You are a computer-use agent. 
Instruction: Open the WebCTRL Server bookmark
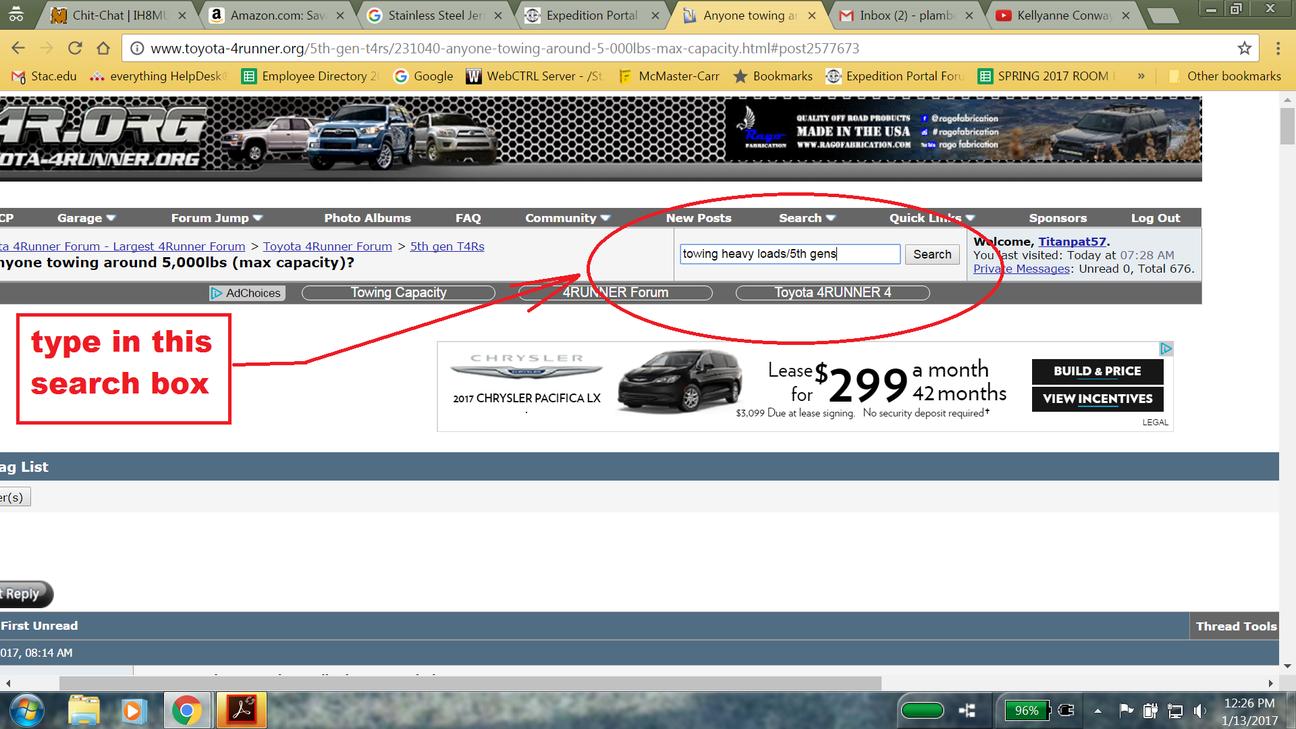(535, 76)
